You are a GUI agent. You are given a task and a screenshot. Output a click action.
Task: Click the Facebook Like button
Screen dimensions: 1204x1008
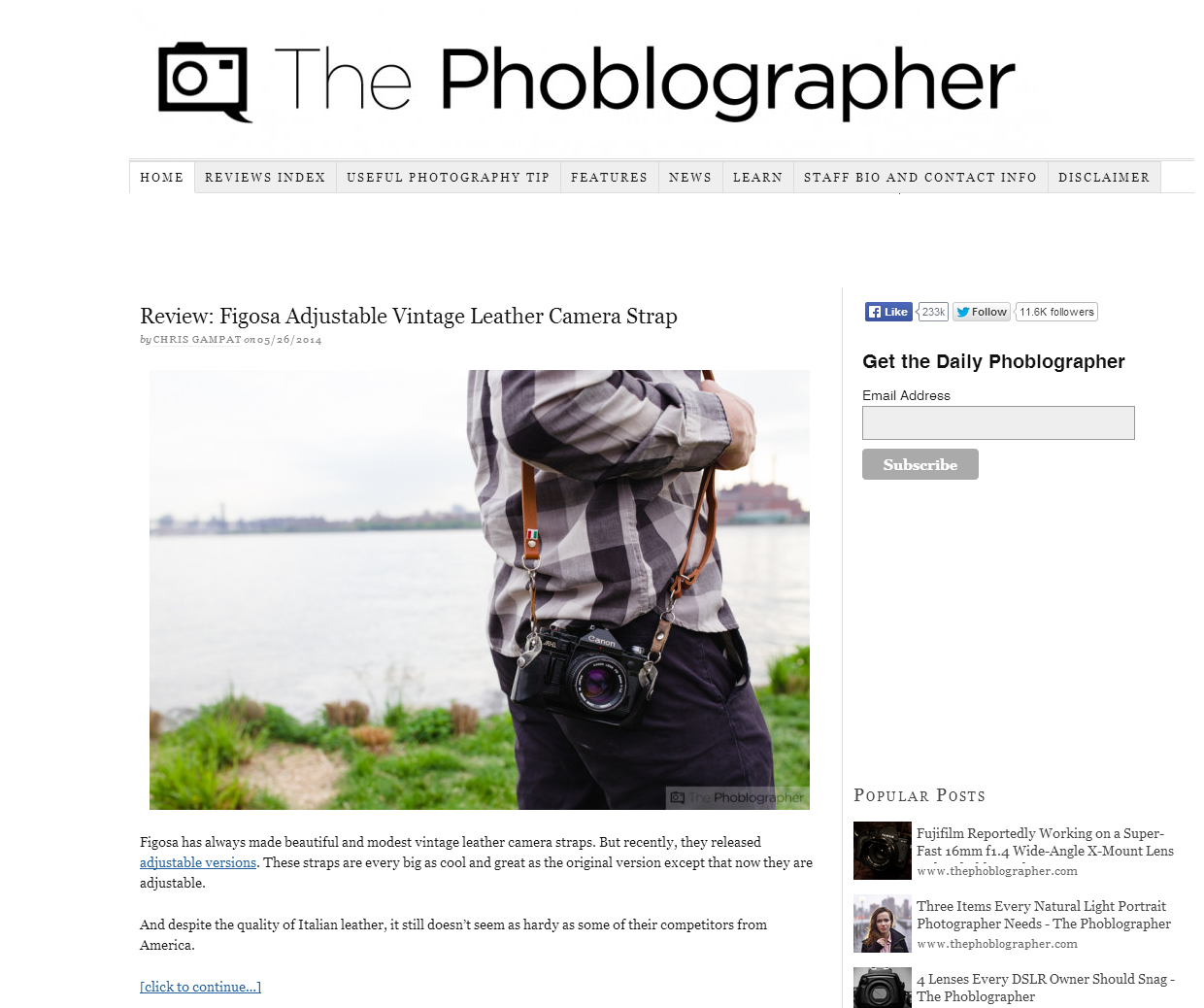(888, 312)
